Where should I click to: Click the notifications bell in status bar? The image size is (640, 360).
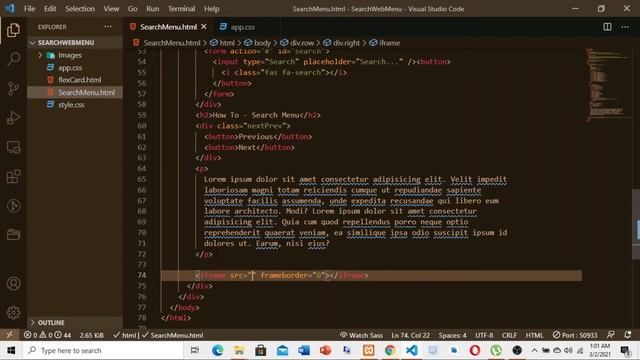point(628,335)
